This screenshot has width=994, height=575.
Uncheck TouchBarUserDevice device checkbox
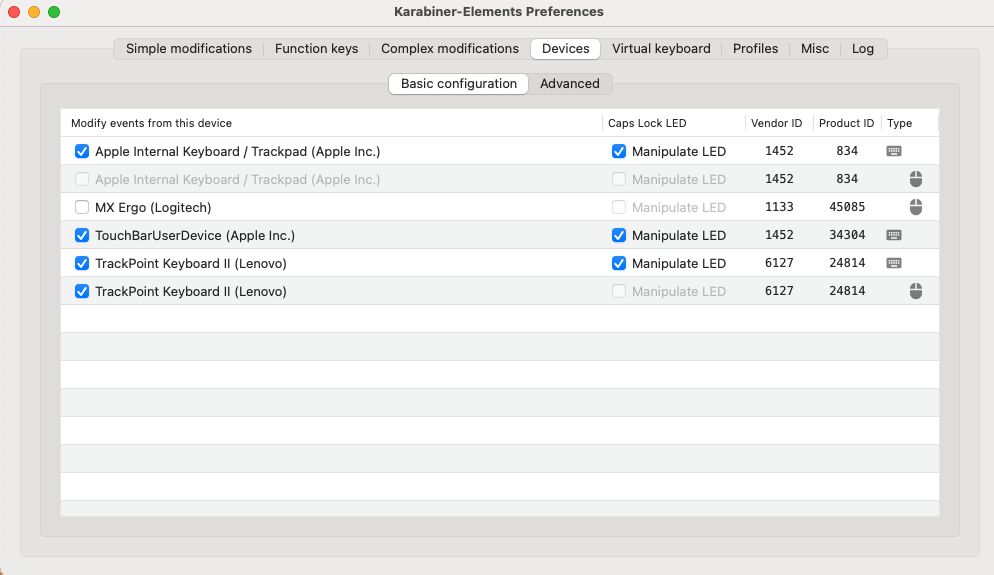[82, 235]
